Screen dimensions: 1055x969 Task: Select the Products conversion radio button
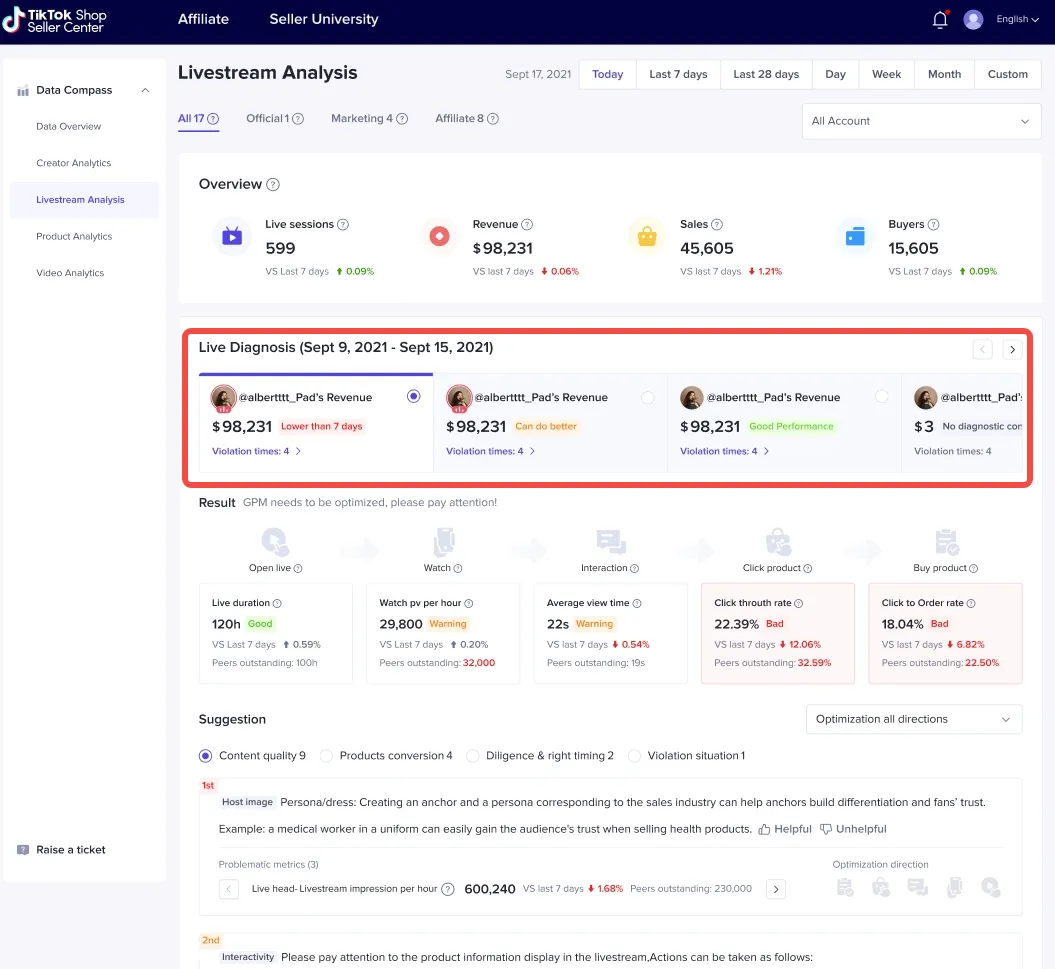[x=326, y=756]
